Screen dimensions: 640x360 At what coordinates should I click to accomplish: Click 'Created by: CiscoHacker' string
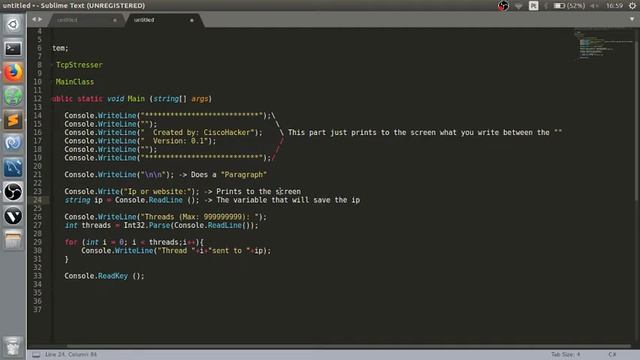[x=202, y=132]
